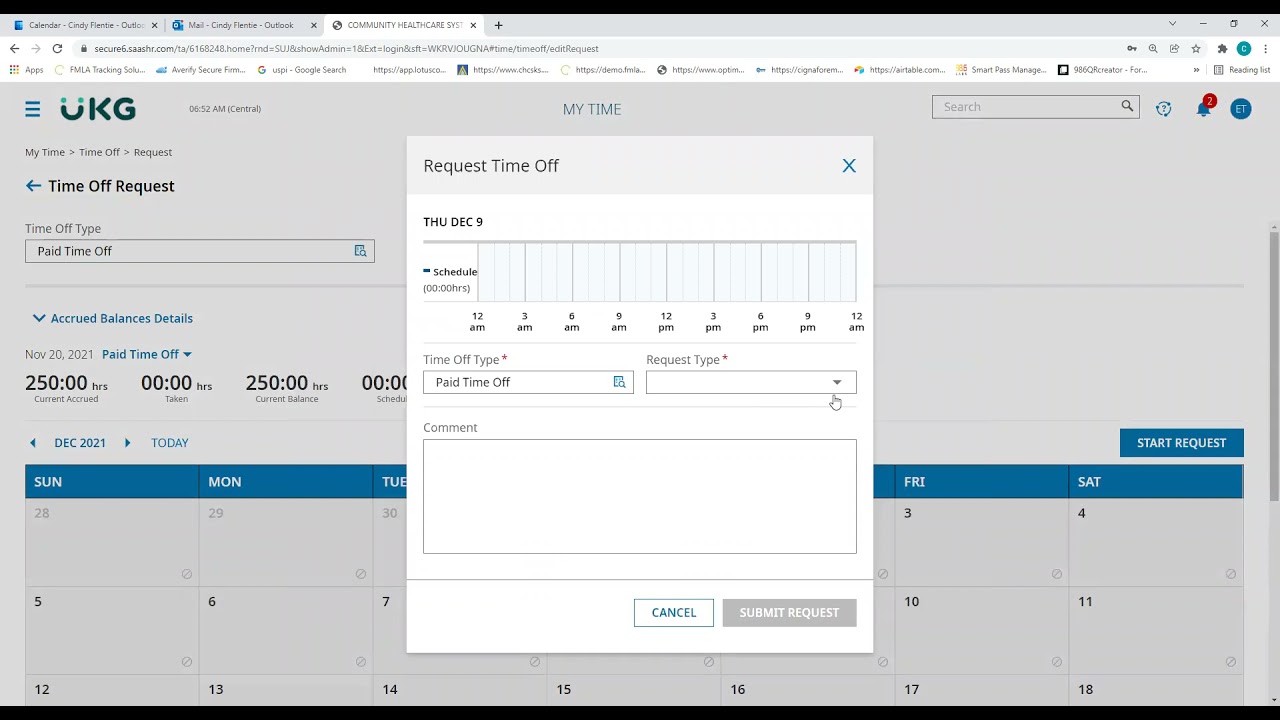1280x720 pixels.
Task: Open Chrome profile avatar
Action: tap(1243, 48)
